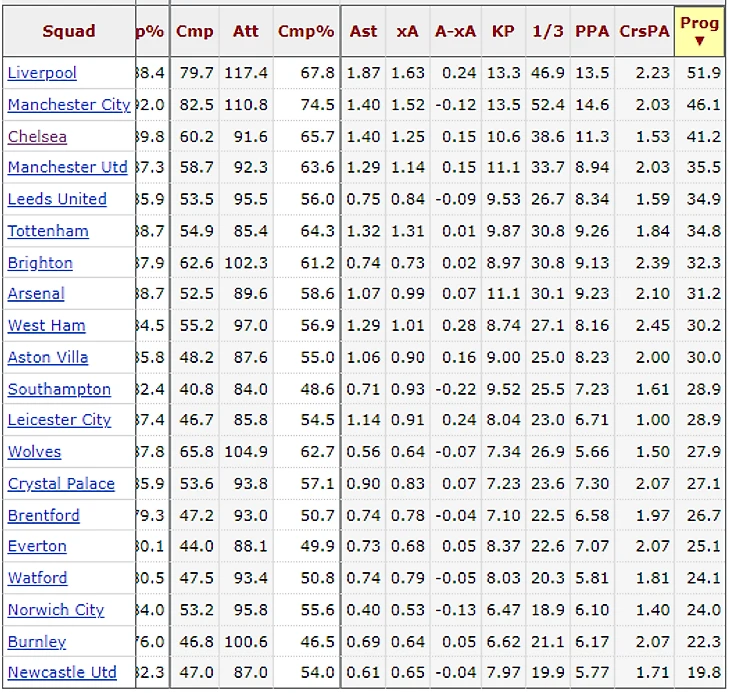Open the Everton squad link

(x=37, y=546)
